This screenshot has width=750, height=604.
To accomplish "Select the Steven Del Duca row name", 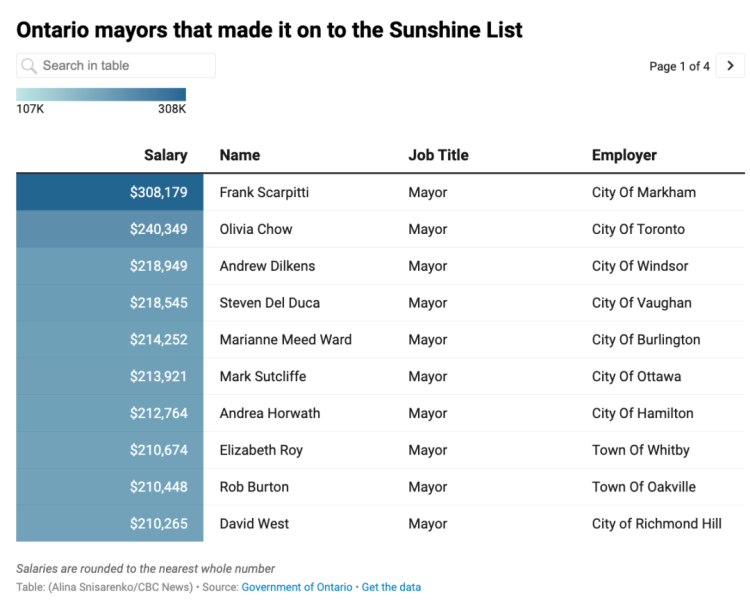I will tap(270, 303).
